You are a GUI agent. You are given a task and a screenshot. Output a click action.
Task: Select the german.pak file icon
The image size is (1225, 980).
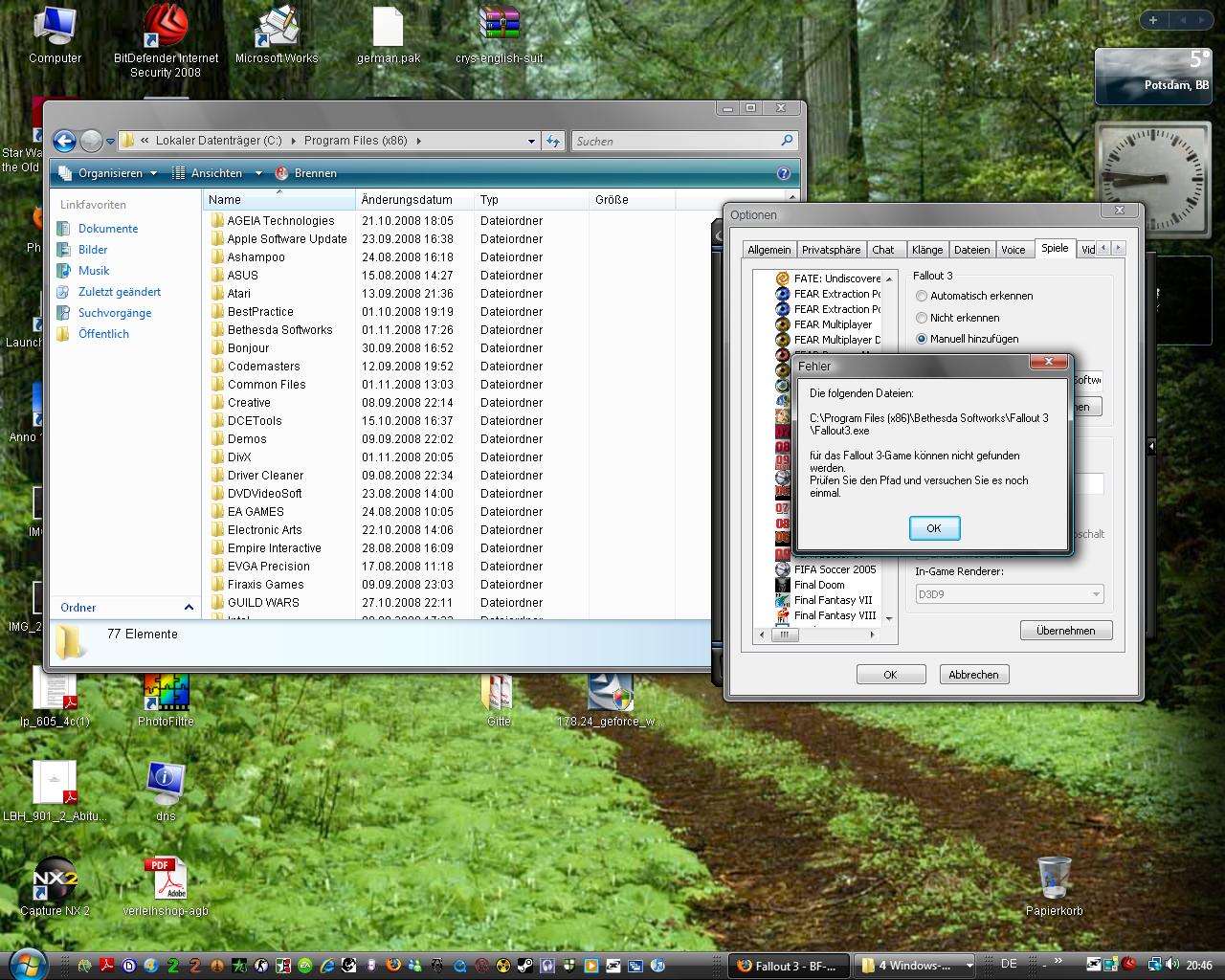(388, 35)
